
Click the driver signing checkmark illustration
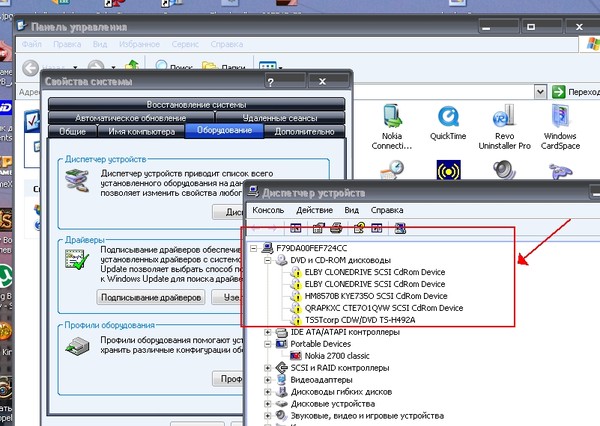tap(77, 259)
